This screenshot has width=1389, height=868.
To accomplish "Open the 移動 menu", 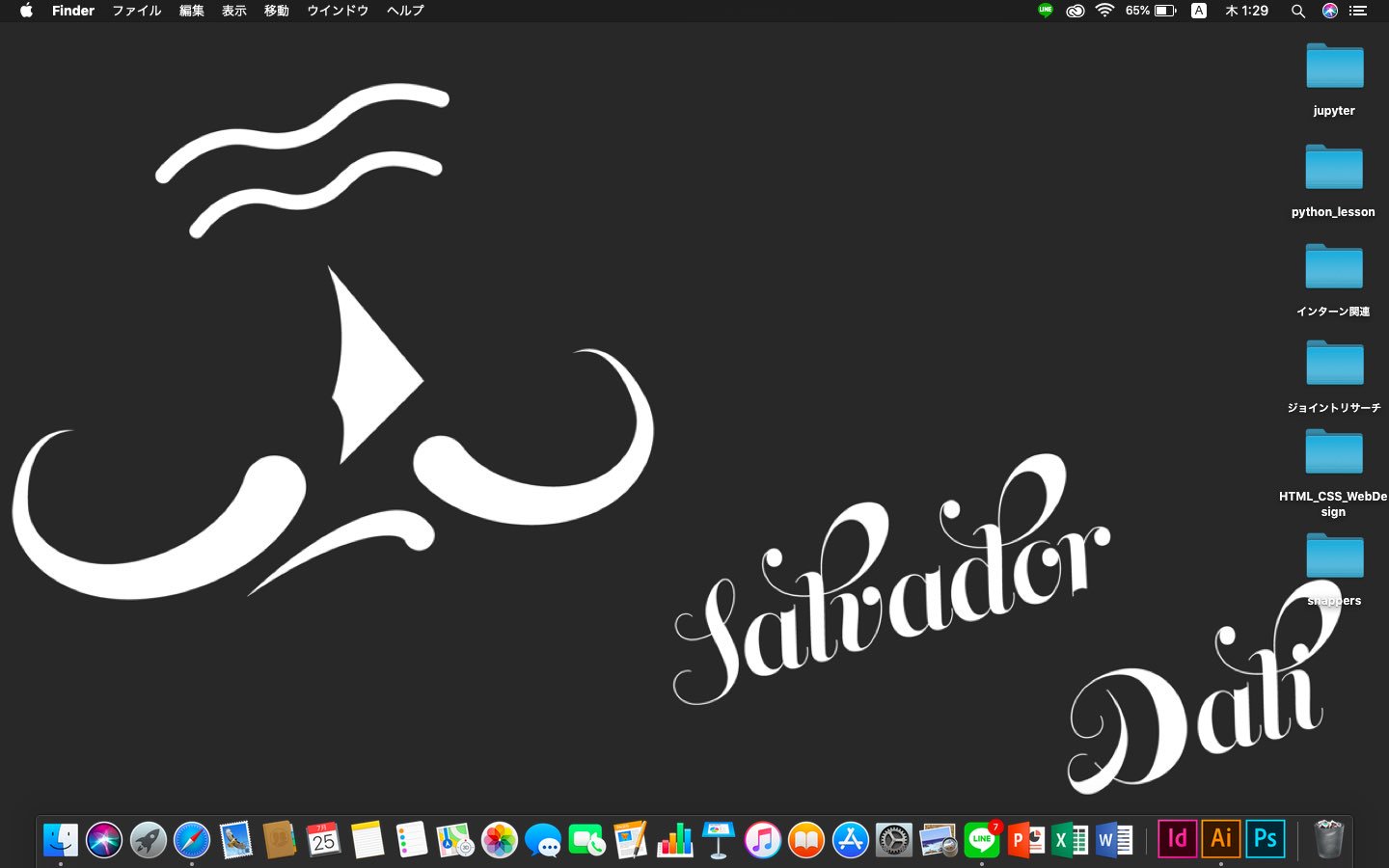I will tap(276, 11).
